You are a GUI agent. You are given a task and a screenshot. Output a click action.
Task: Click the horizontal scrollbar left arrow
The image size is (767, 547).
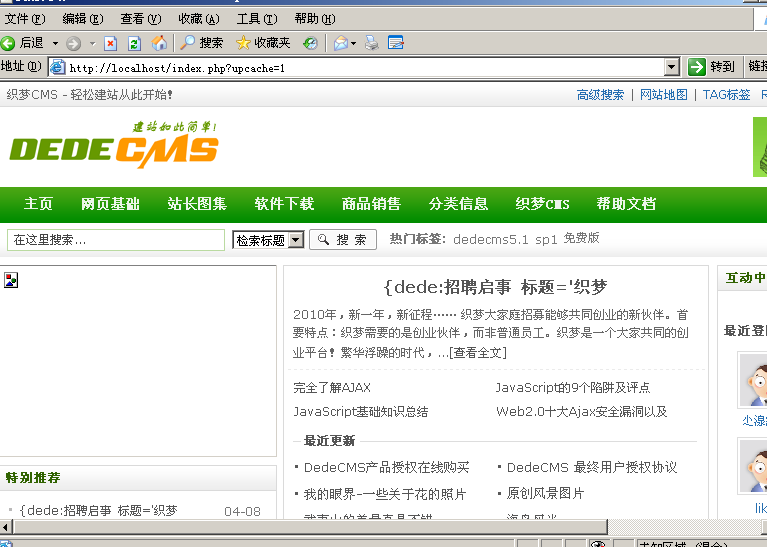[x=6, y=527]
